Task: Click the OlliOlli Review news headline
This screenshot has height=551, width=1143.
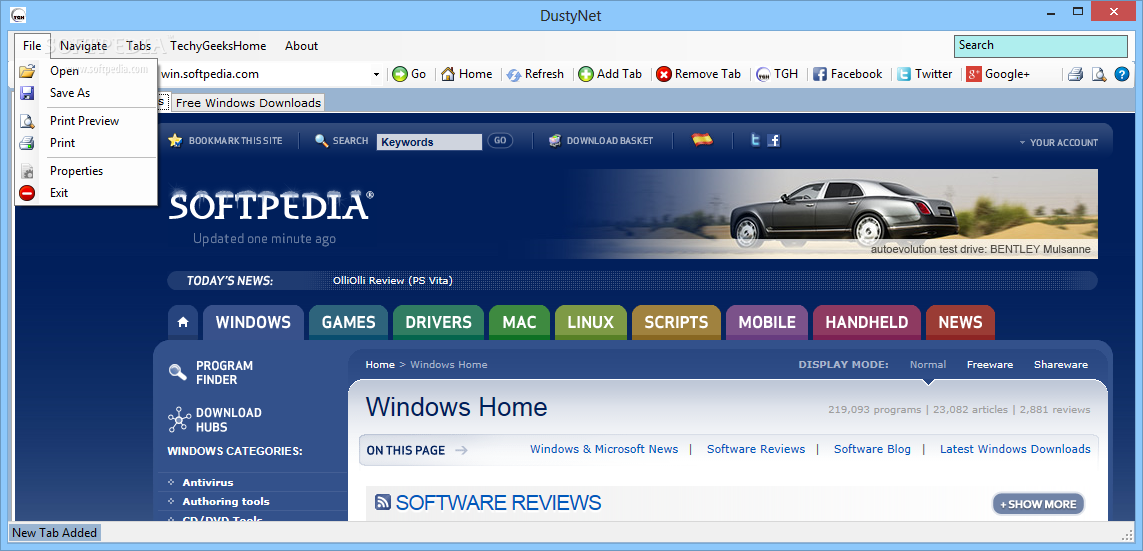Action: (393, 281)
